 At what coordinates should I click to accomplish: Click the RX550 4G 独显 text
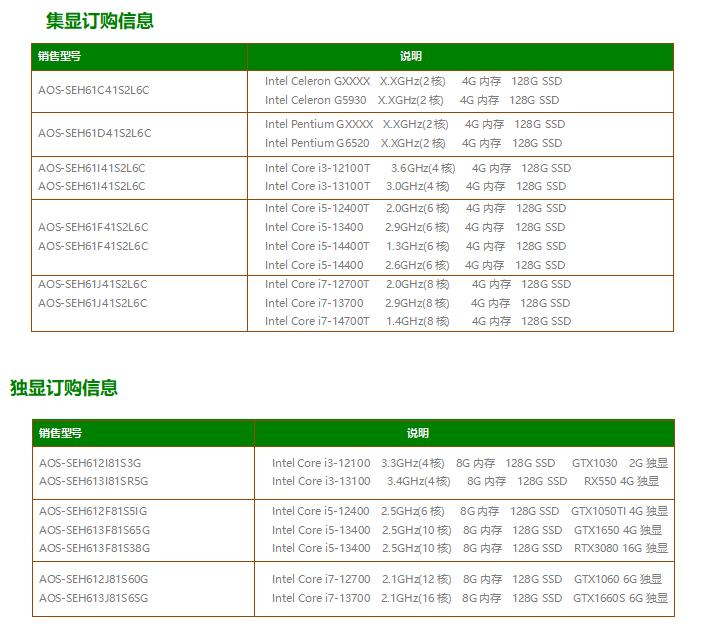coord(621,481)
